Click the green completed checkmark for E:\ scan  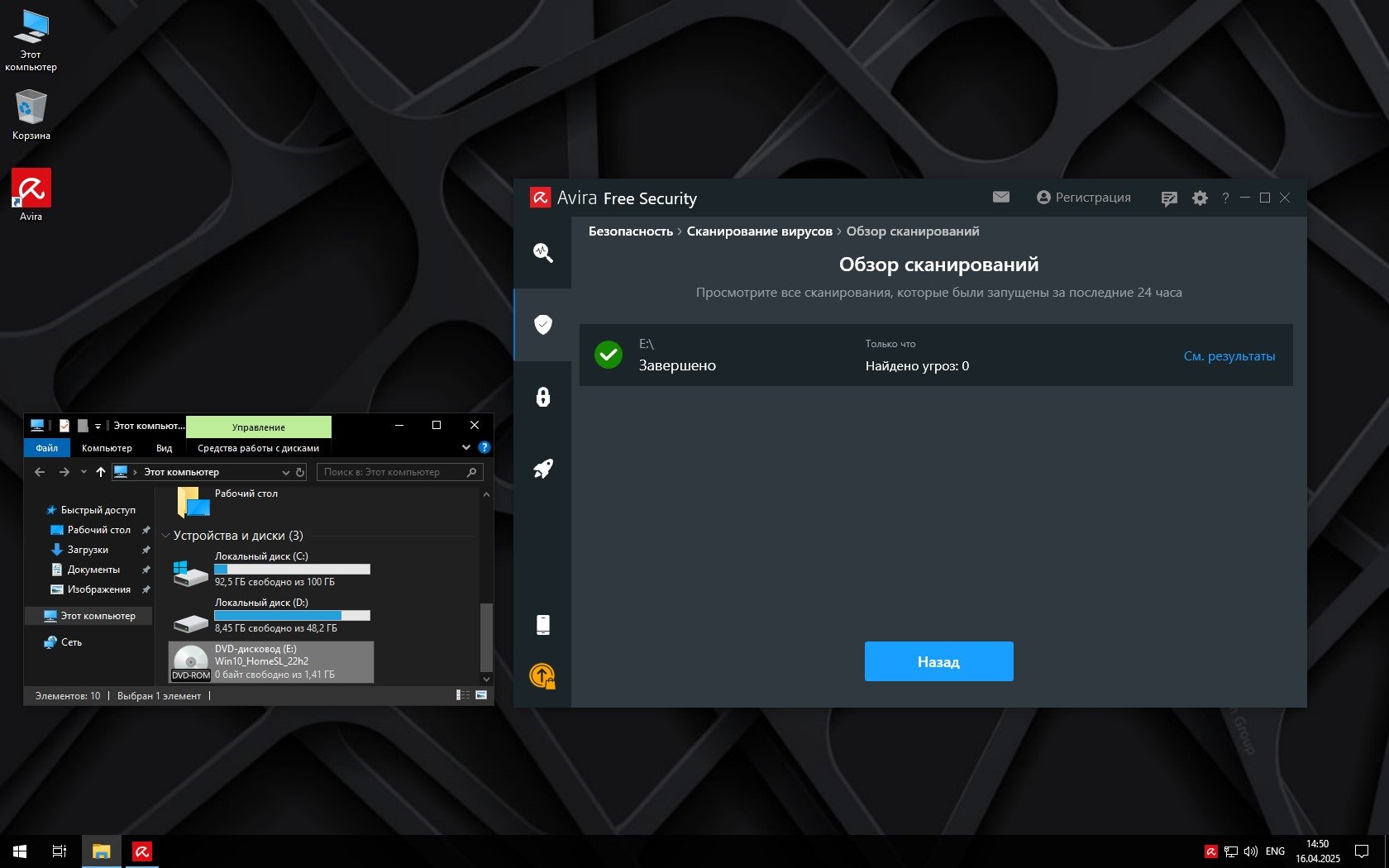609,355
